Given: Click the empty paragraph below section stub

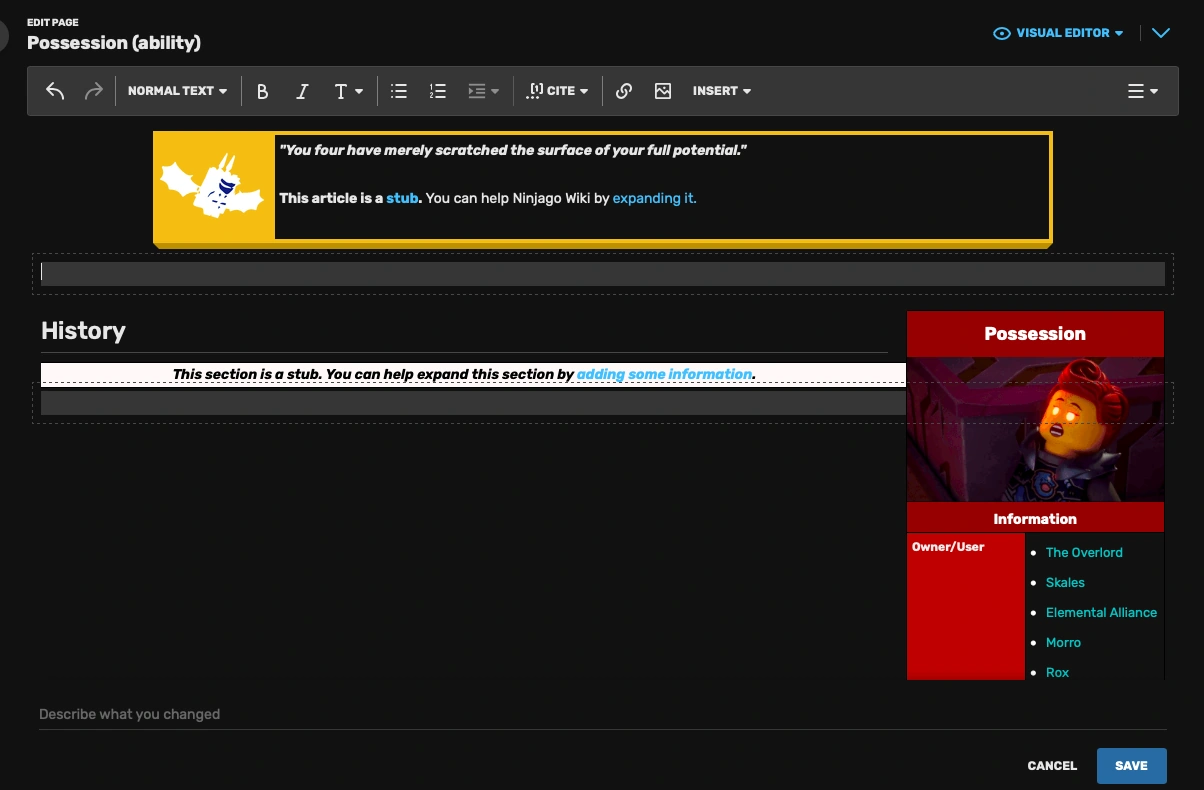Looking at the screenshot, I should point(473,403).
